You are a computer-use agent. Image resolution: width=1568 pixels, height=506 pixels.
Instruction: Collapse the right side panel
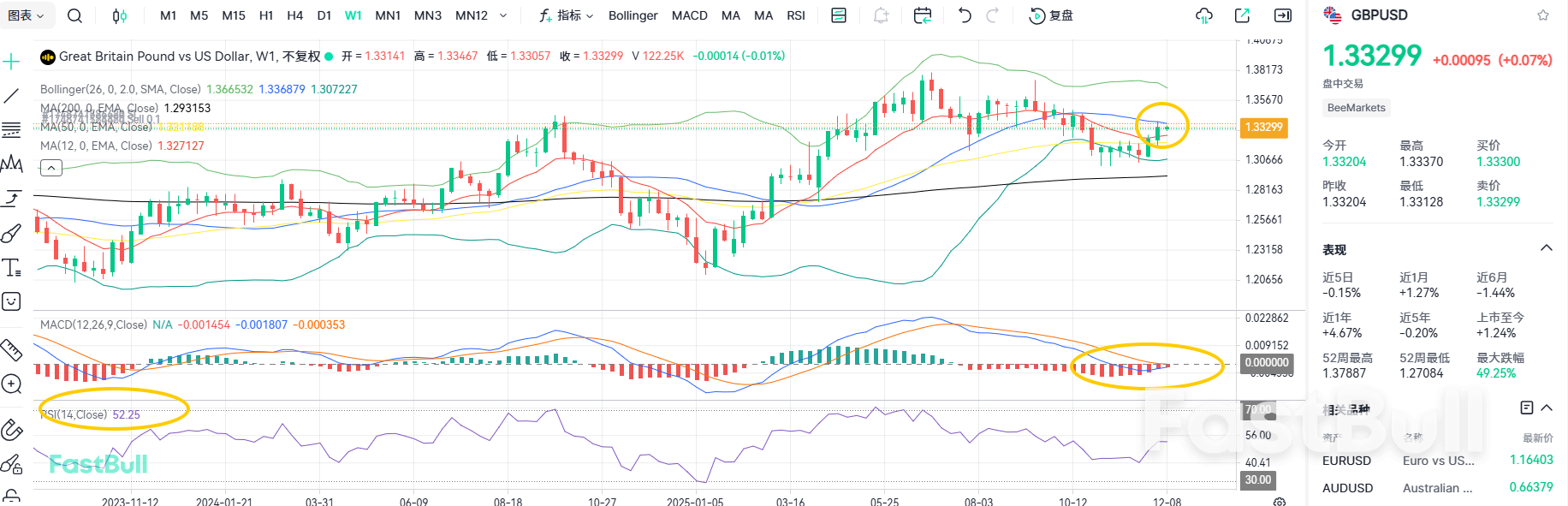point(1283,15)
